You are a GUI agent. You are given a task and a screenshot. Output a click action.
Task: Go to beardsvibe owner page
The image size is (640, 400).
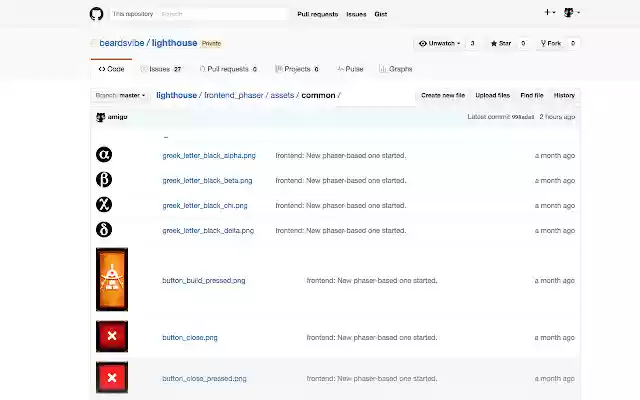coord(122,43)
